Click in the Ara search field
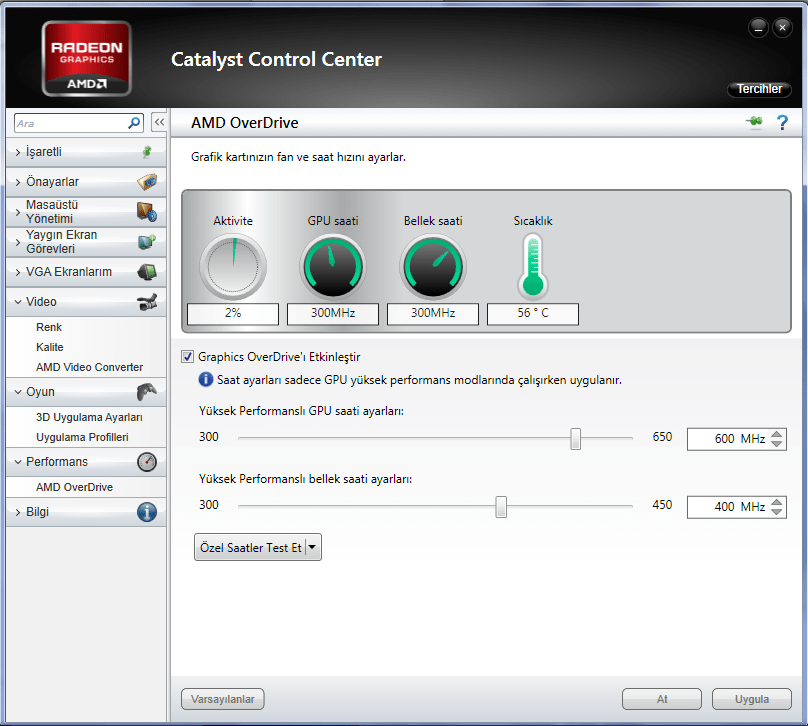 pyautogui.click(x=71, y=123)
